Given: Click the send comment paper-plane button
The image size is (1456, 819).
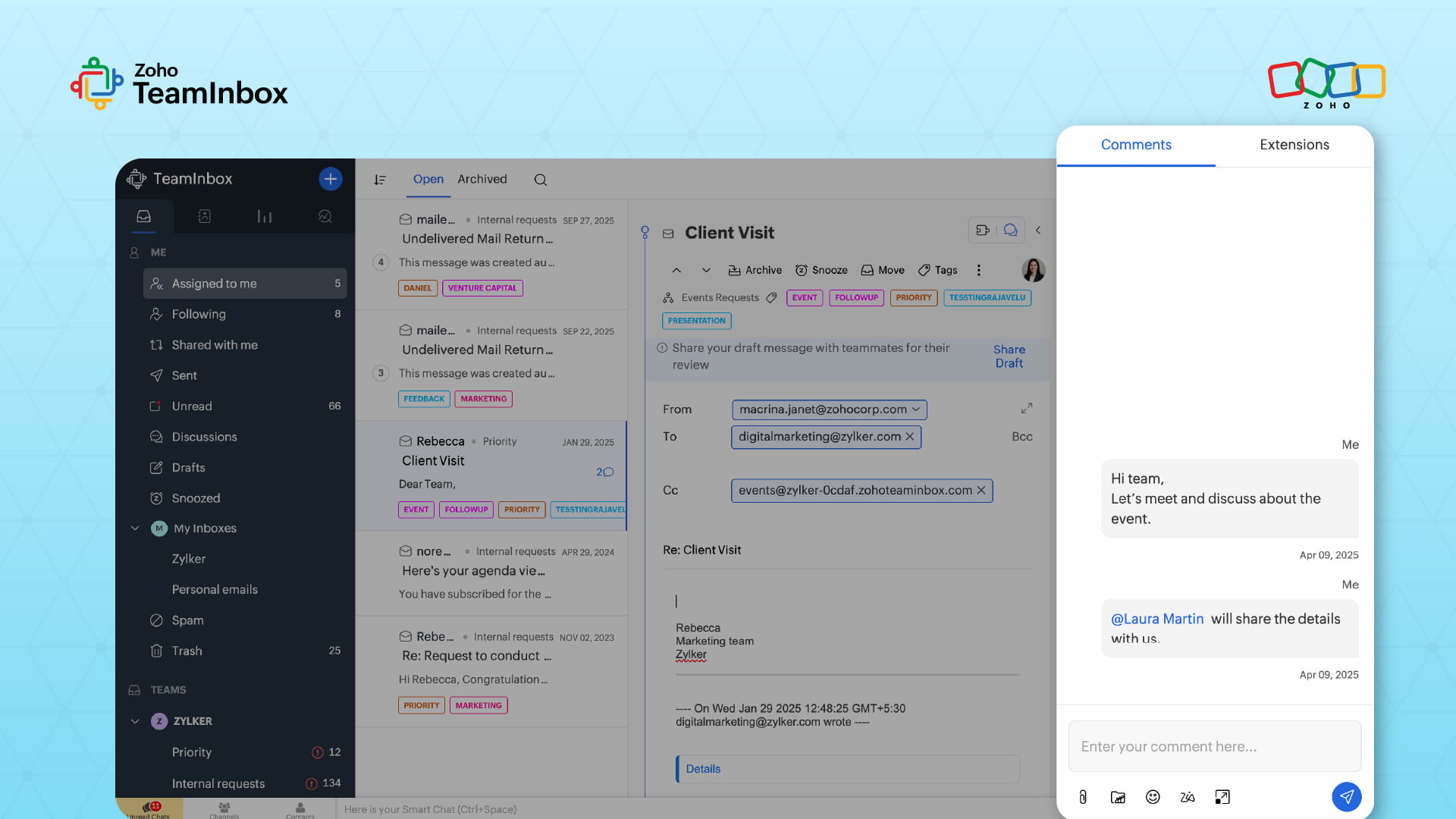Looking at the screenshot, I should tap(1346, 796).
